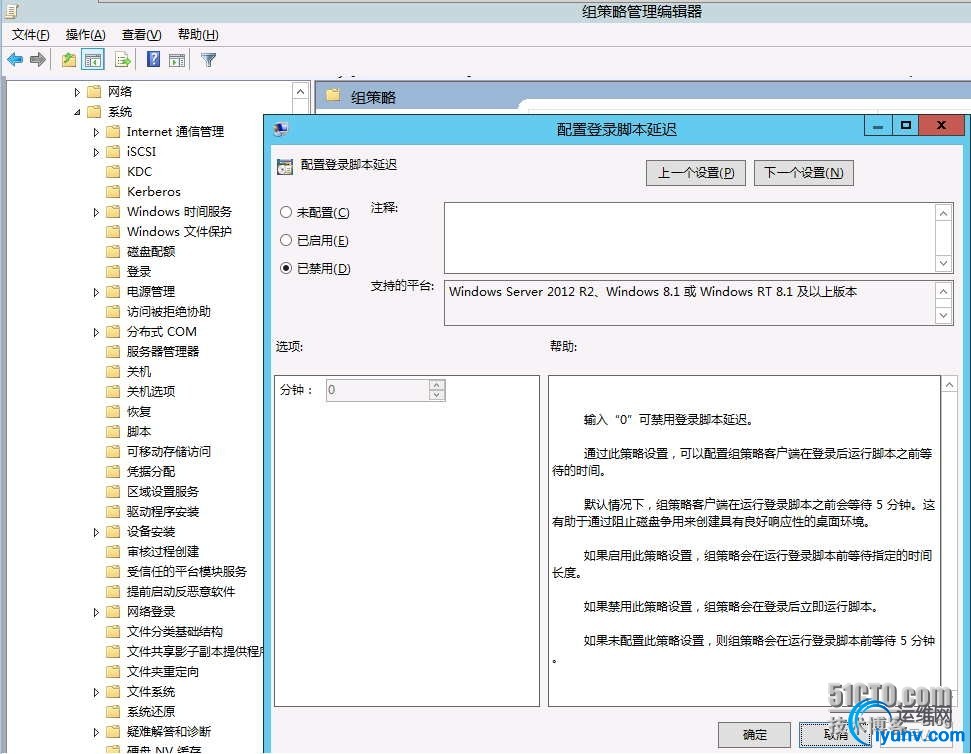The width and height of the screenshot is (971, 754).
Task: Select 服务器管理器 tree item
Action: pyautogui.click(x=163, y=352)
